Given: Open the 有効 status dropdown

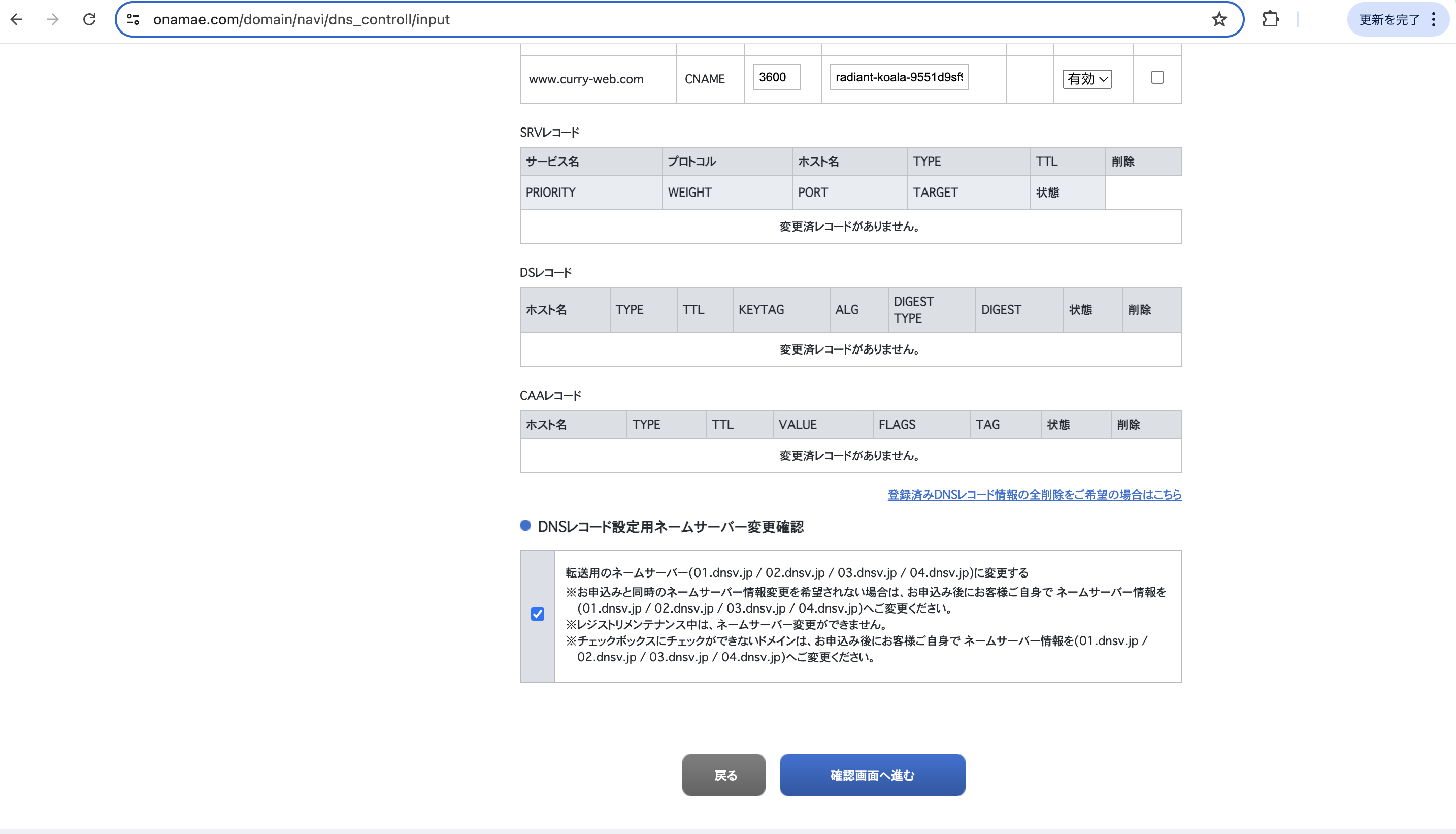Looking at the screenshot, I should (1087, 79).
